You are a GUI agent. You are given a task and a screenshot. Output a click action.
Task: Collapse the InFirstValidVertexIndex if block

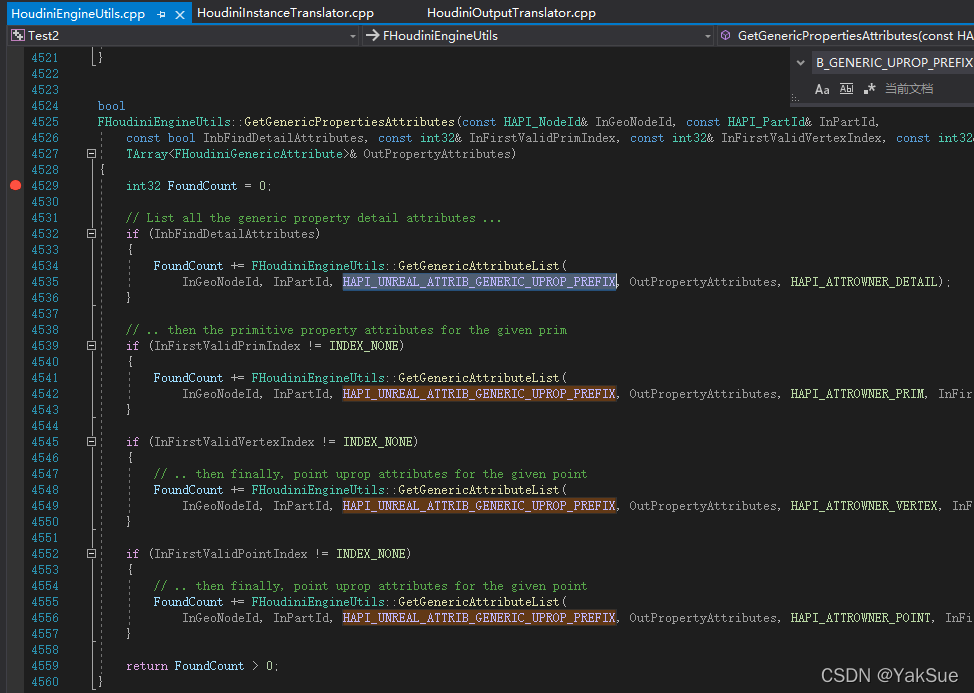91,442
